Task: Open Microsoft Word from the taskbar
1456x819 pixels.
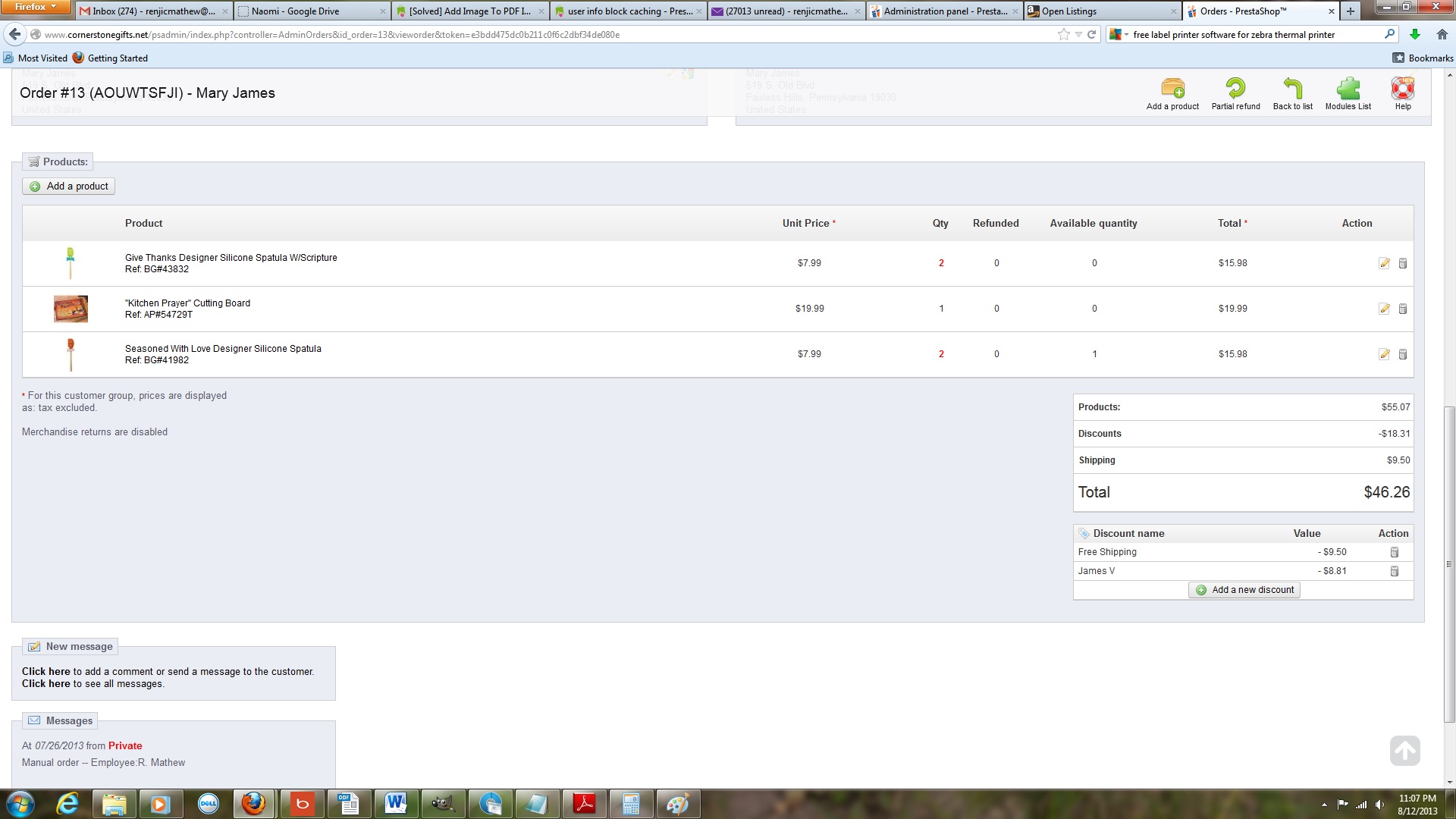Action: coord(395,803)
